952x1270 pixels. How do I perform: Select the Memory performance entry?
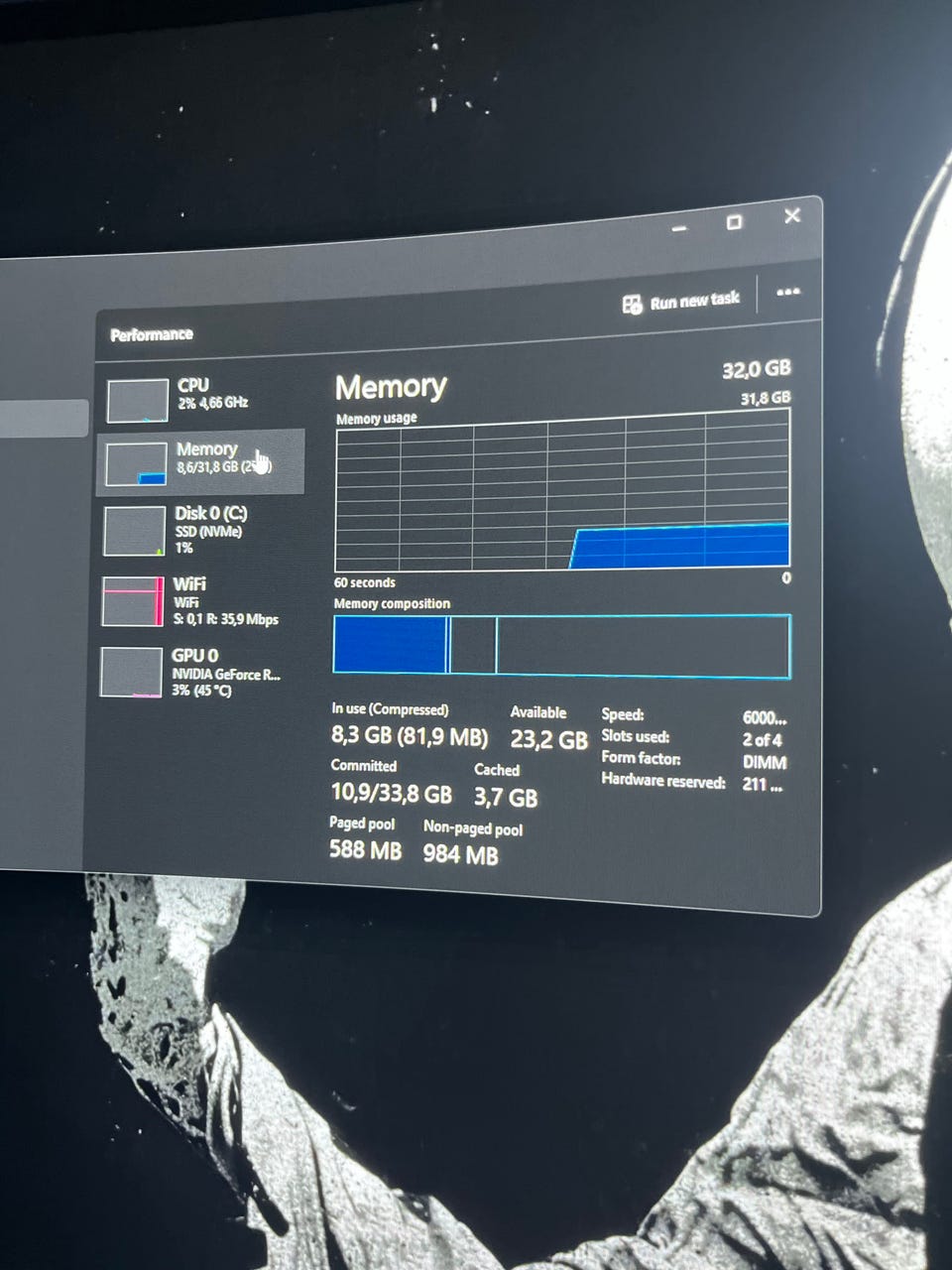click(201, 461)
